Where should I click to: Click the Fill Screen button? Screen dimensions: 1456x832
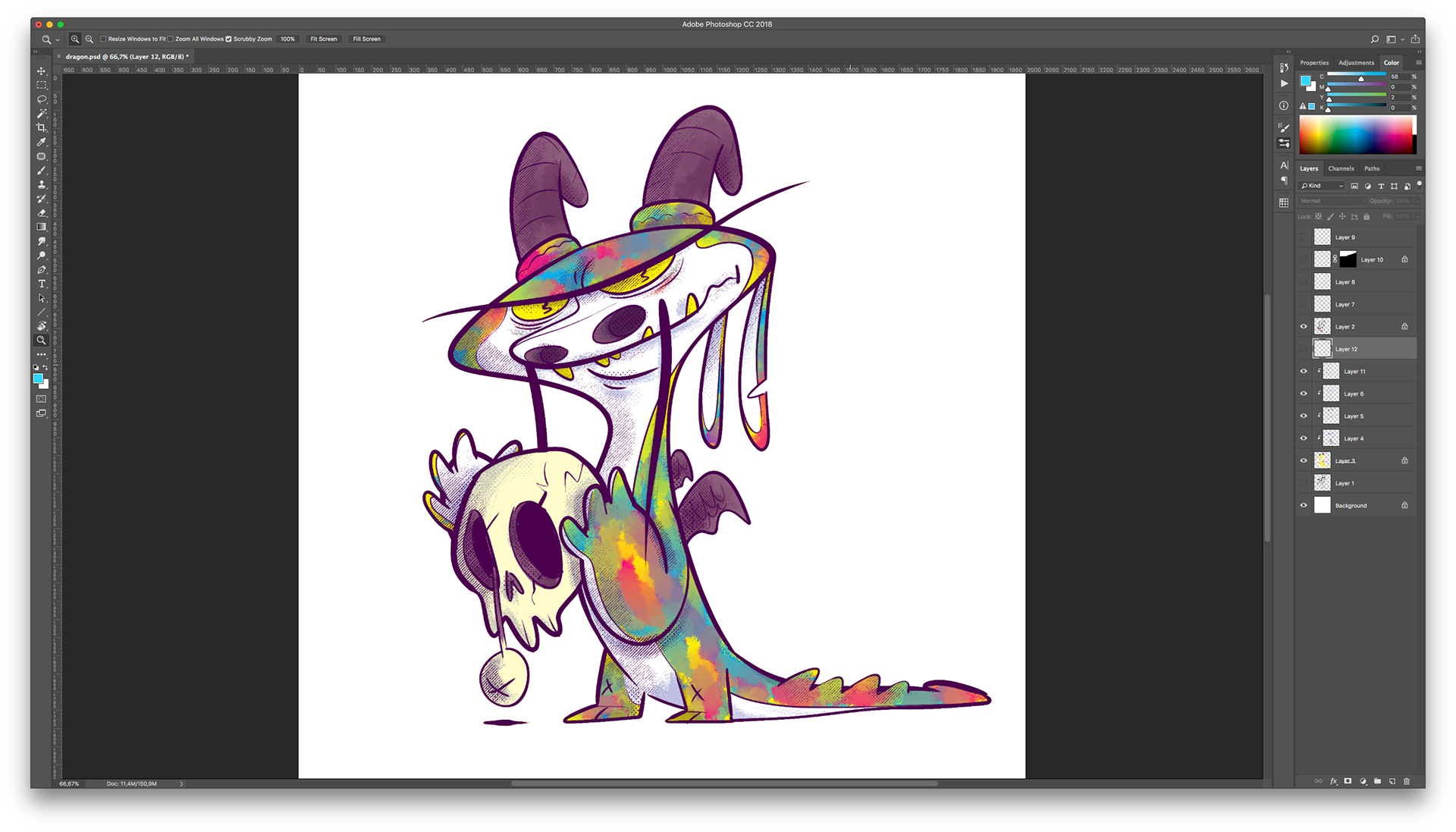click(x=366, y=39)
